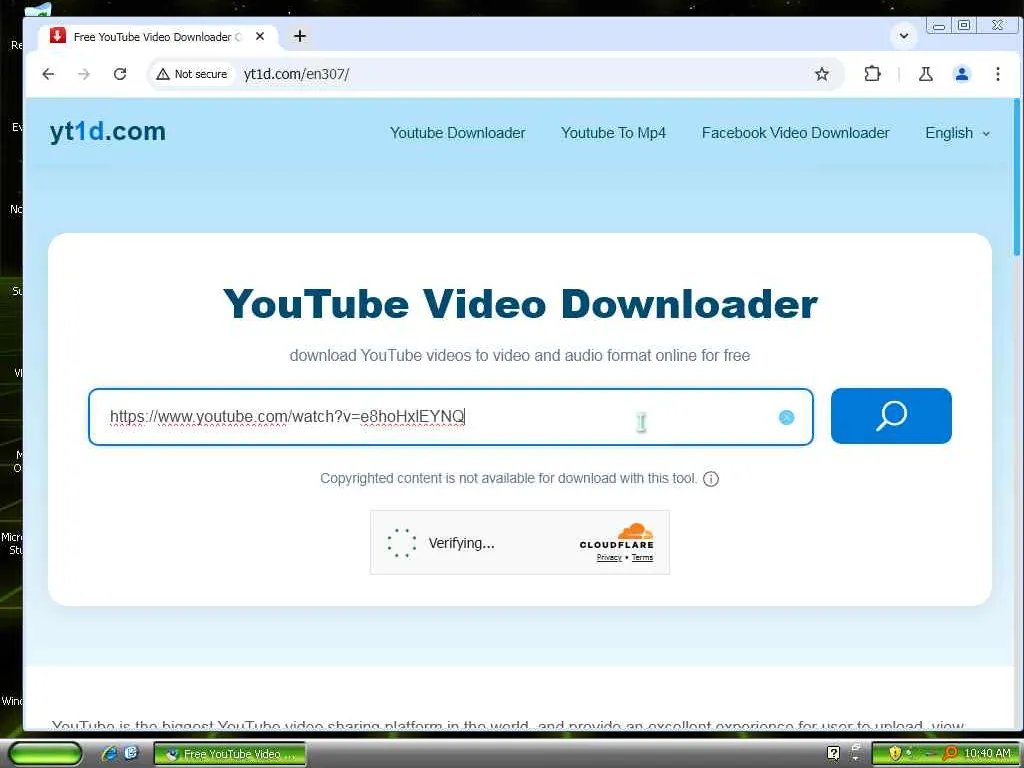1024x768 pixels.
Task: Open the Extensions puzzle icon
Action: click(x=872, y=74)
